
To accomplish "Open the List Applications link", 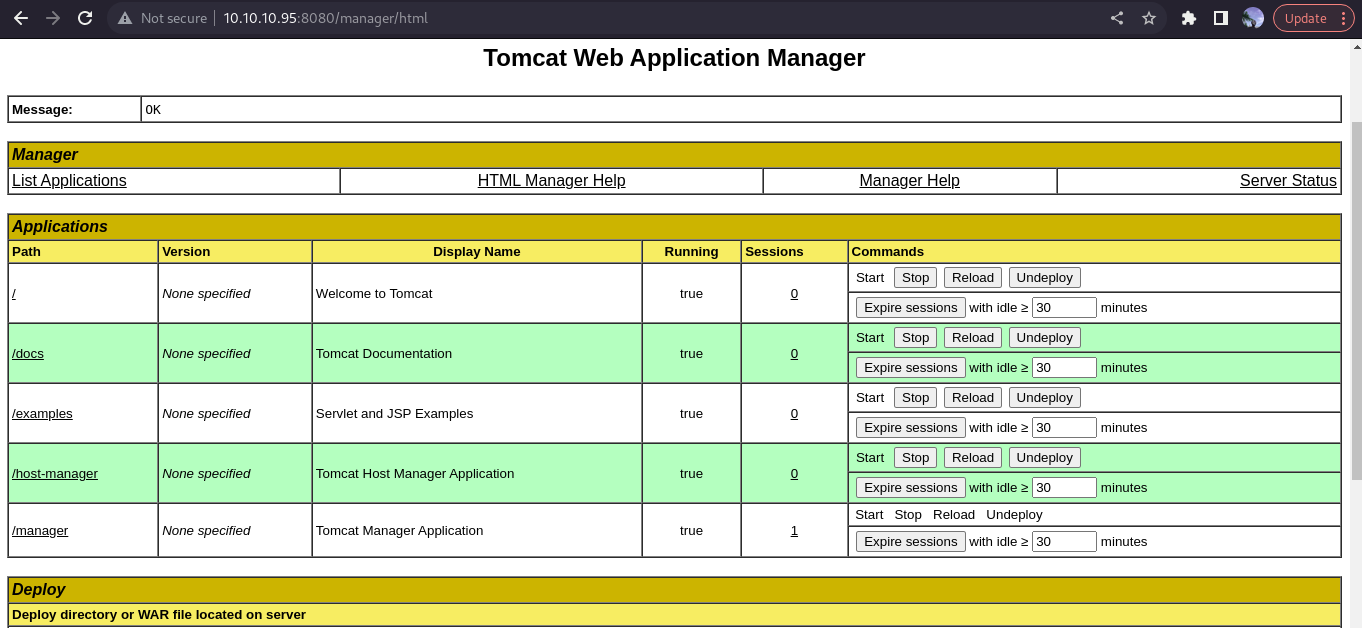I will pyautogui.click(x=69, y=181).
